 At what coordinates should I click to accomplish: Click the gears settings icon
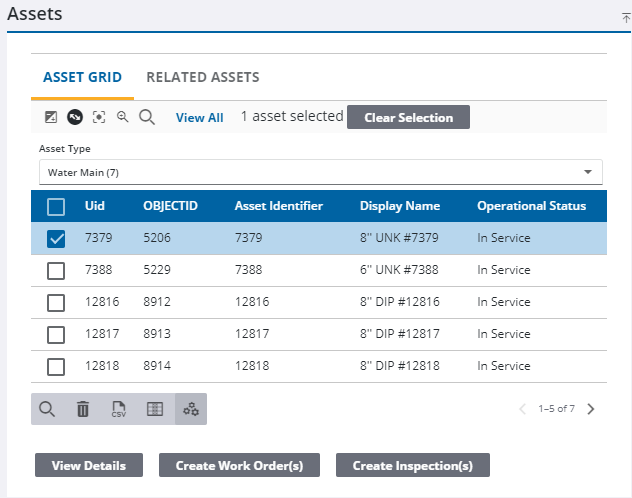pos(190,409)
